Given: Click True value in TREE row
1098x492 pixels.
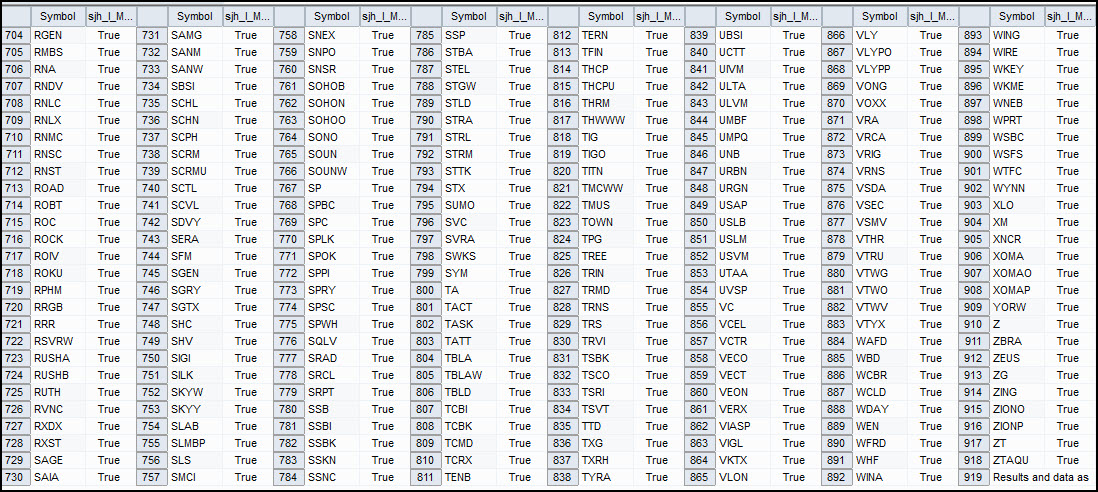Looking at the screenshot, I should tap(657, 256).
